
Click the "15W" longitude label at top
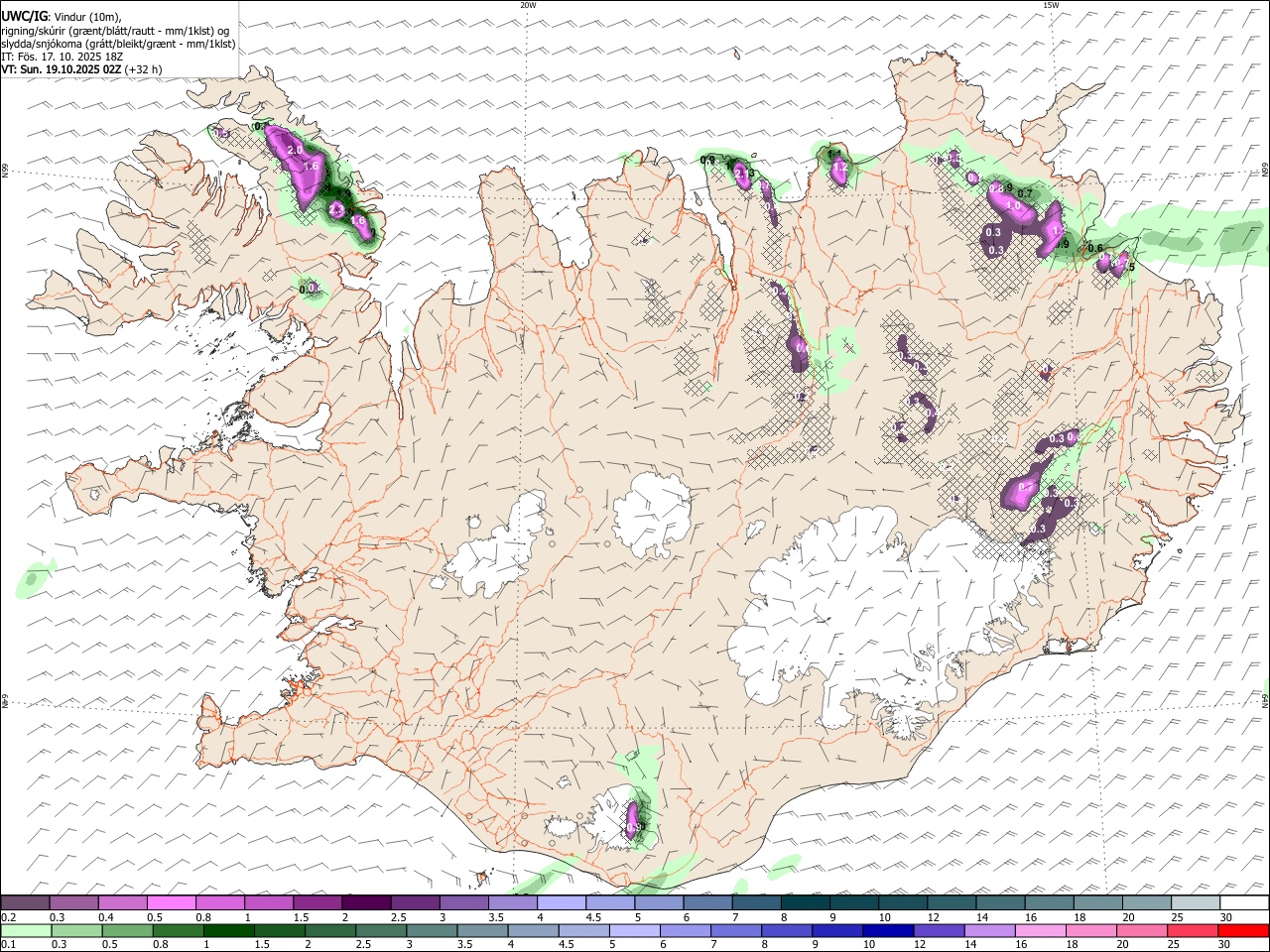pos(1051,5)
